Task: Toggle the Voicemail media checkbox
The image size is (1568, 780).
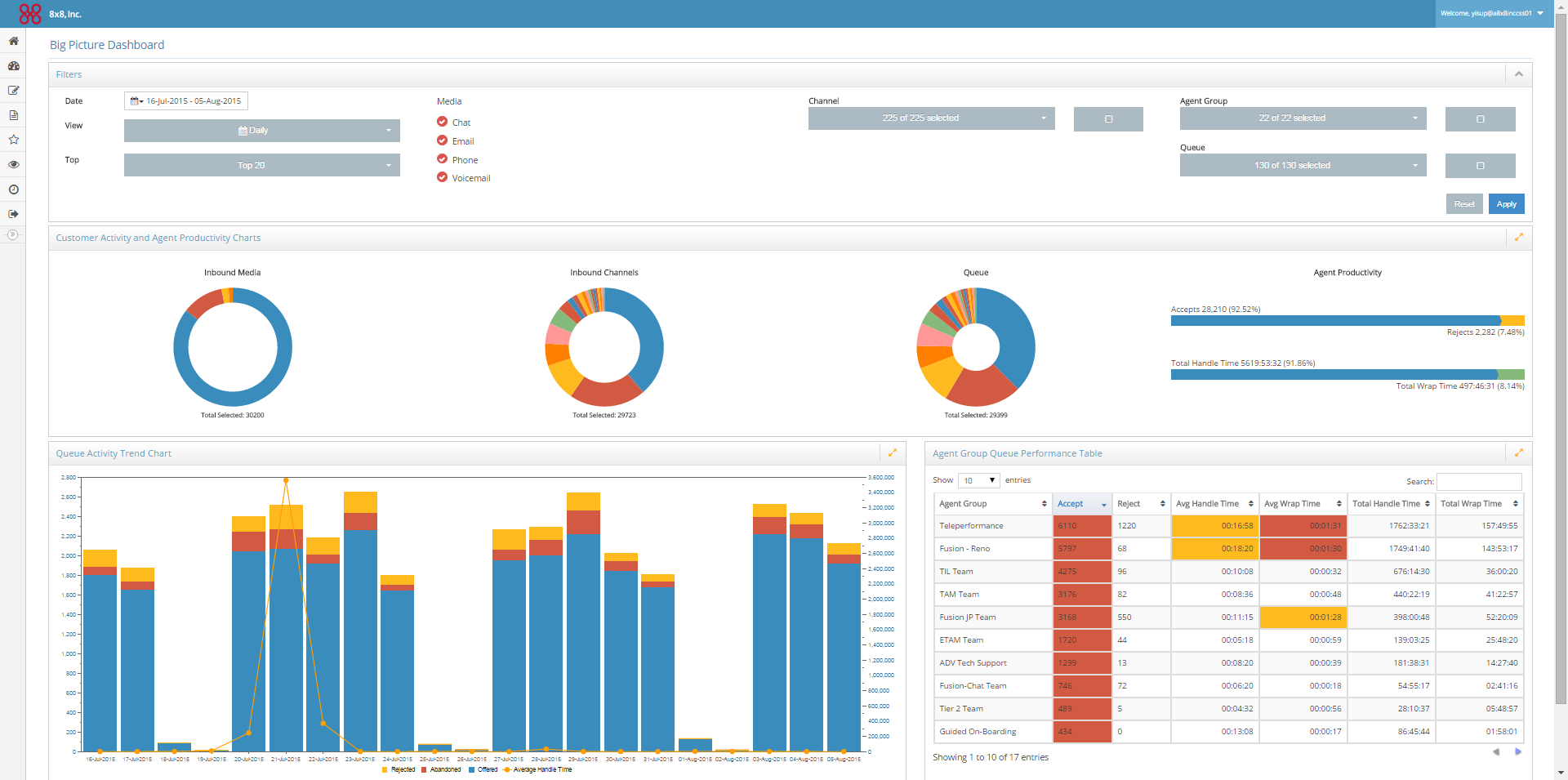Action: (441, 177)
